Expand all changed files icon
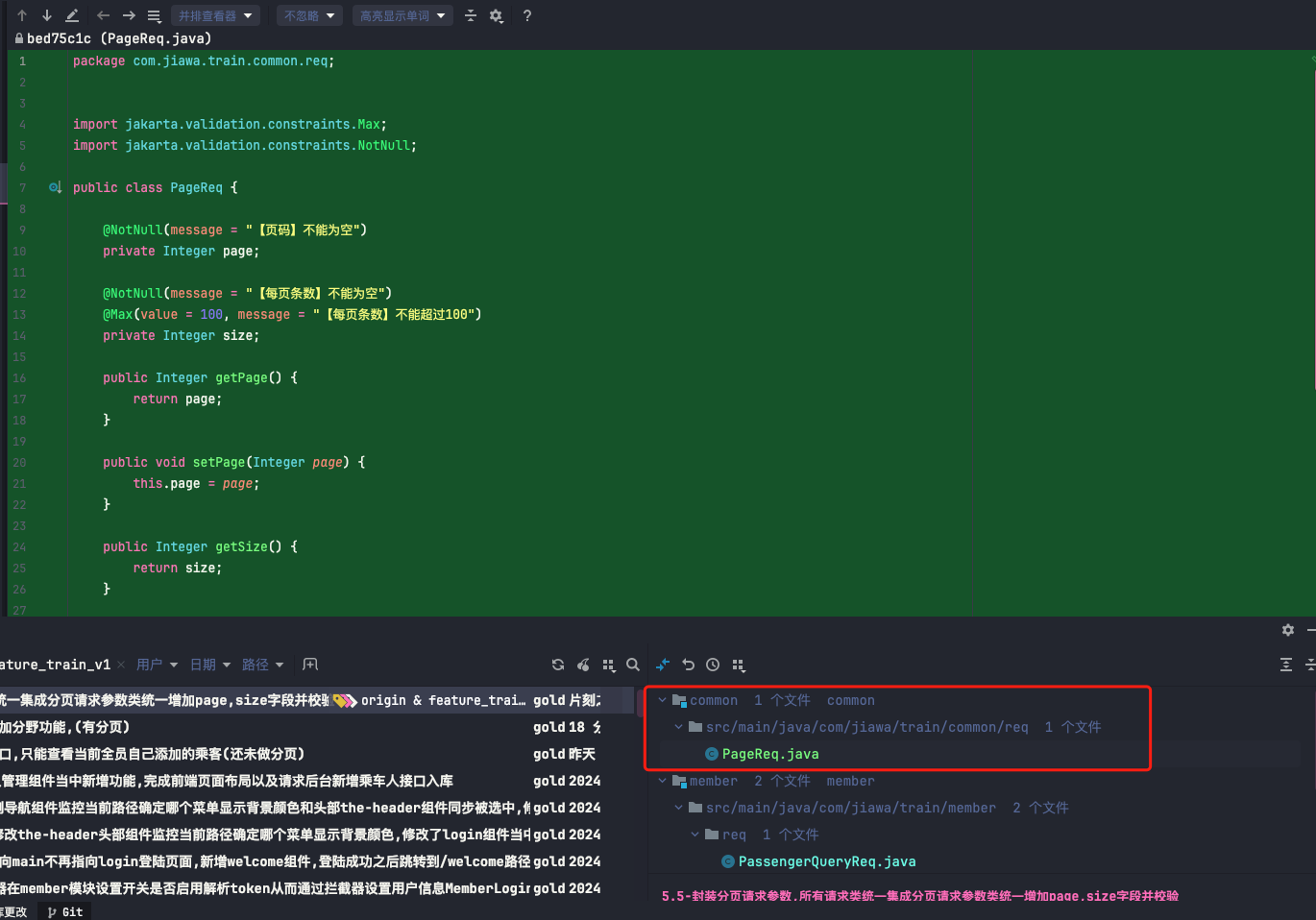1316x920 pixels. [1286, 665]
